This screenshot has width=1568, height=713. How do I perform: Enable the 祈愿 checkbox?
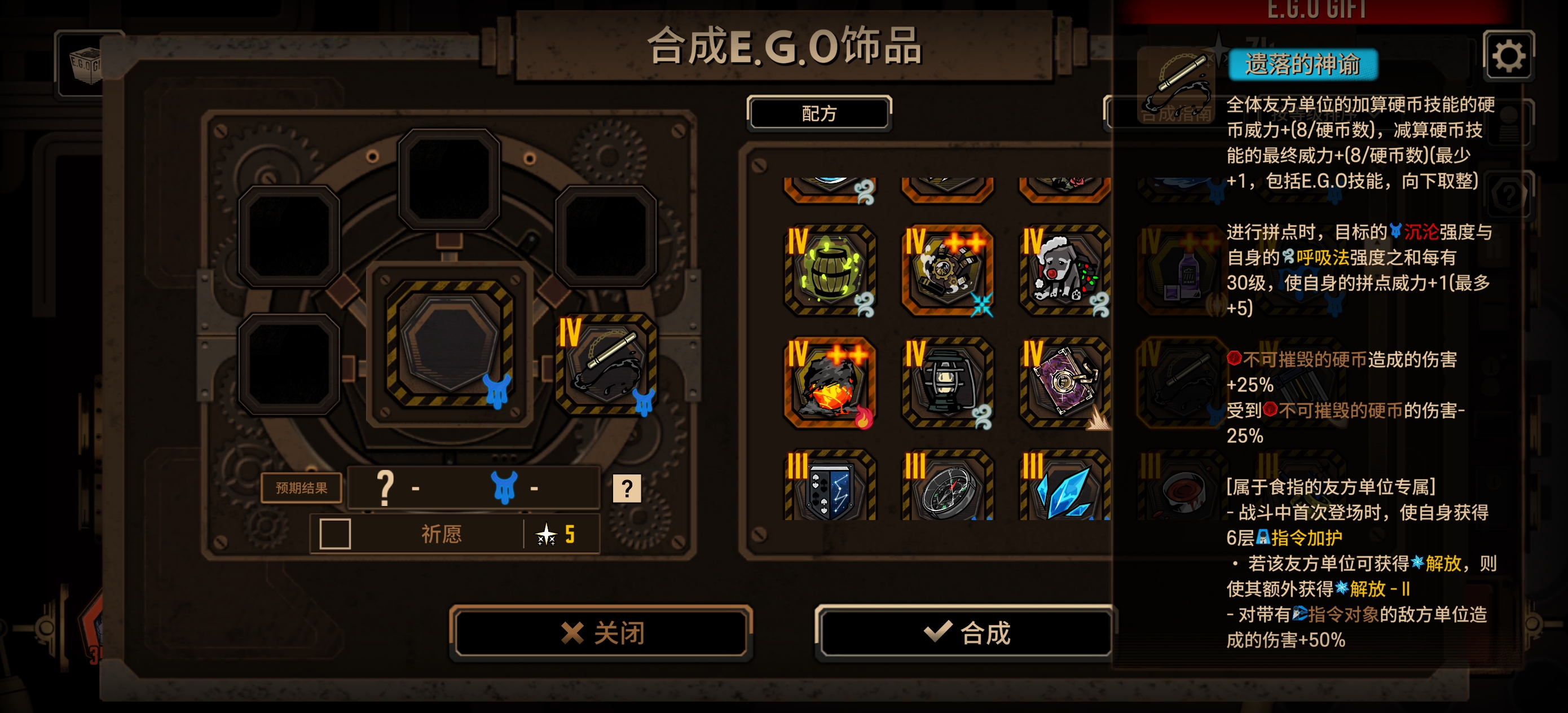coord(335,534)
